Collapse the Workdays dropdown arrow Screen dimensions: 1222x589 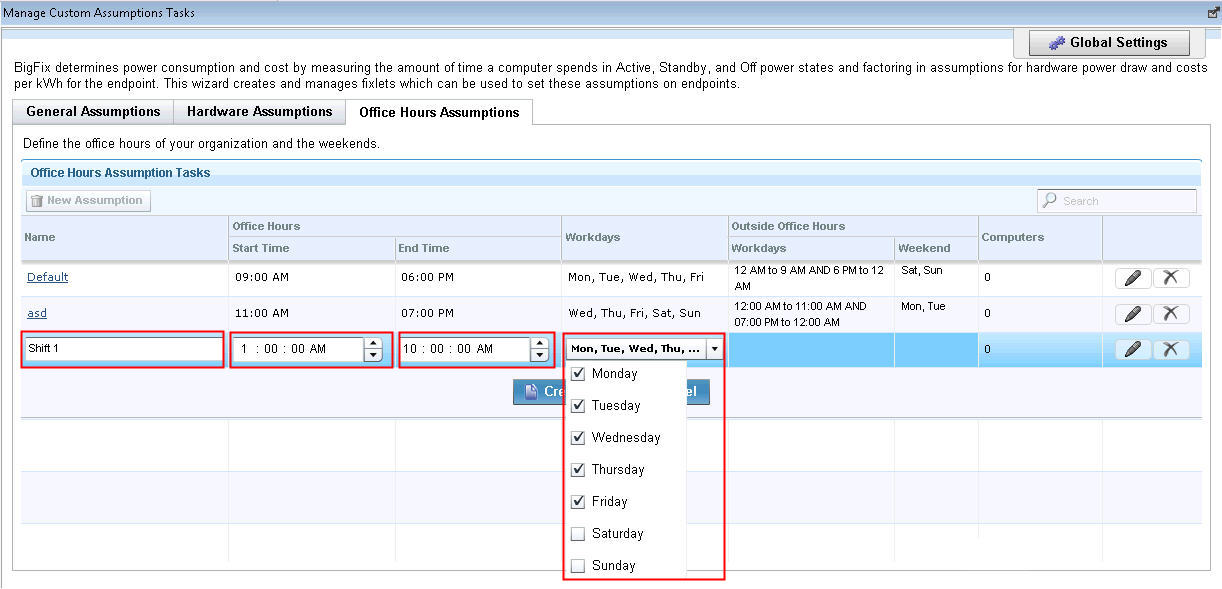point(714,349)
